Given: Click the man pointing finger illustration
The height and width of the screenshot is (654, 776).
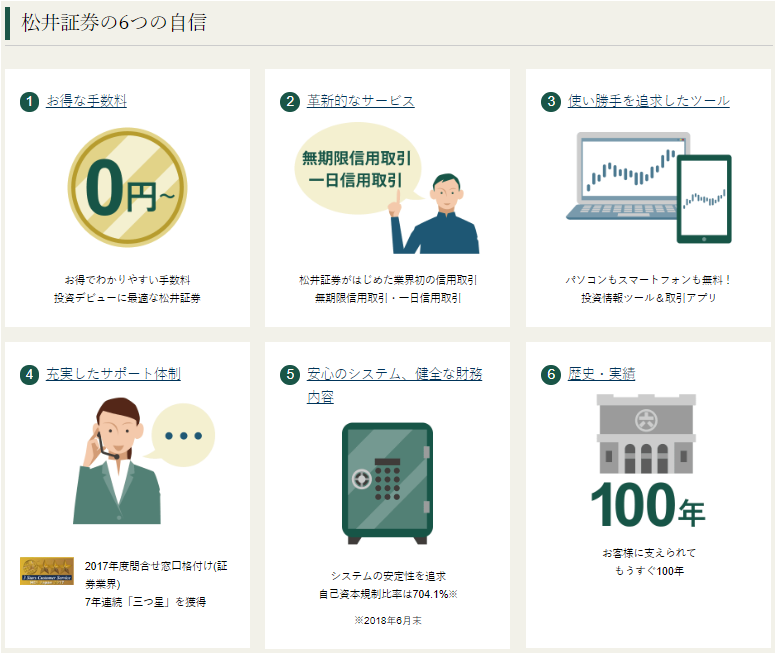Looking at the screenshot, I should click(x=436, y=214).
